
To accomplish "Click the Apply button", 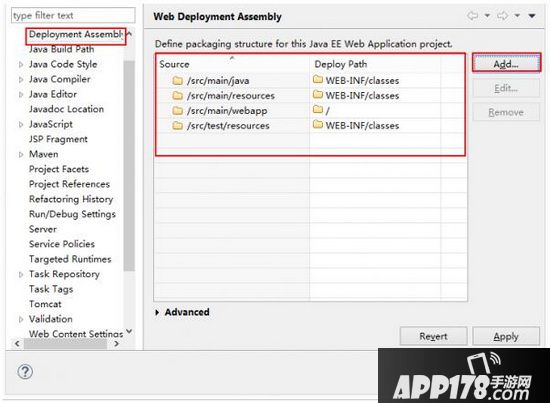I will [x=506, y=336].
